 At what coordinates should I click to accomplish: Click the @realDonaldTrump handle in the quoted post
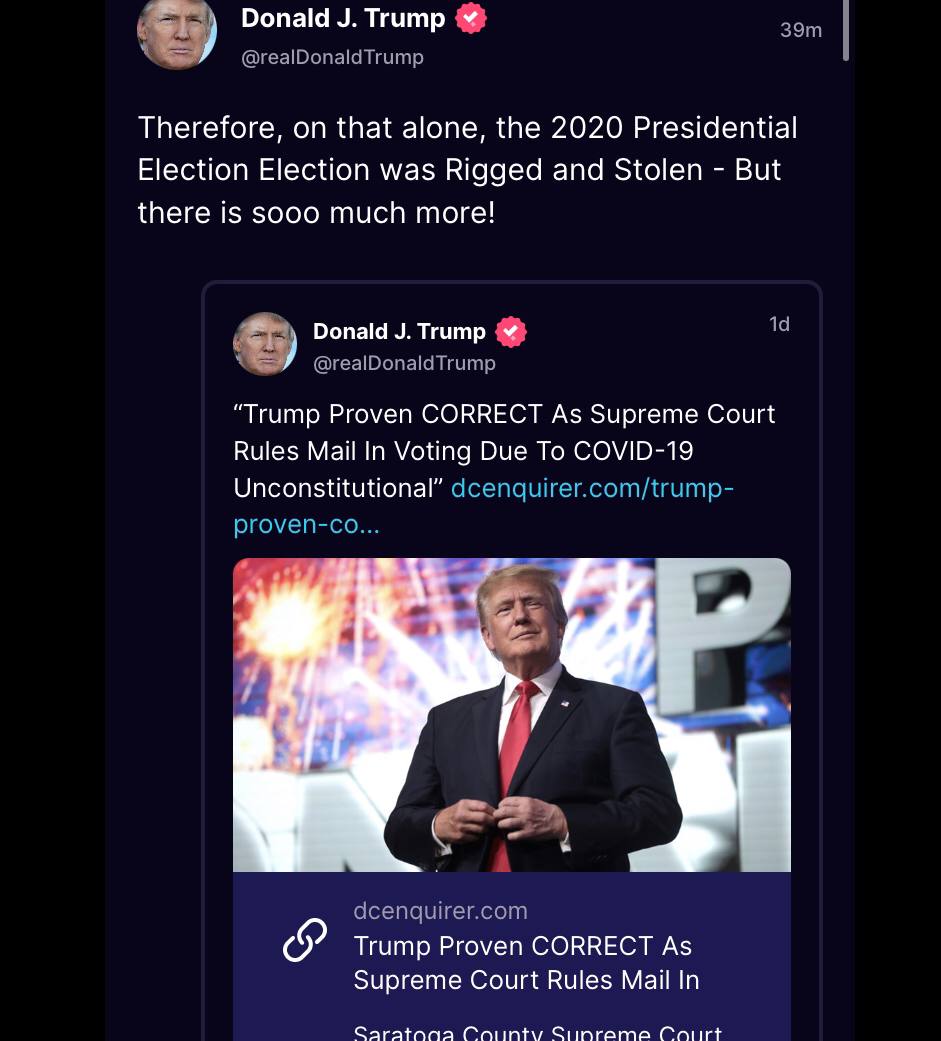pos(404,363)
